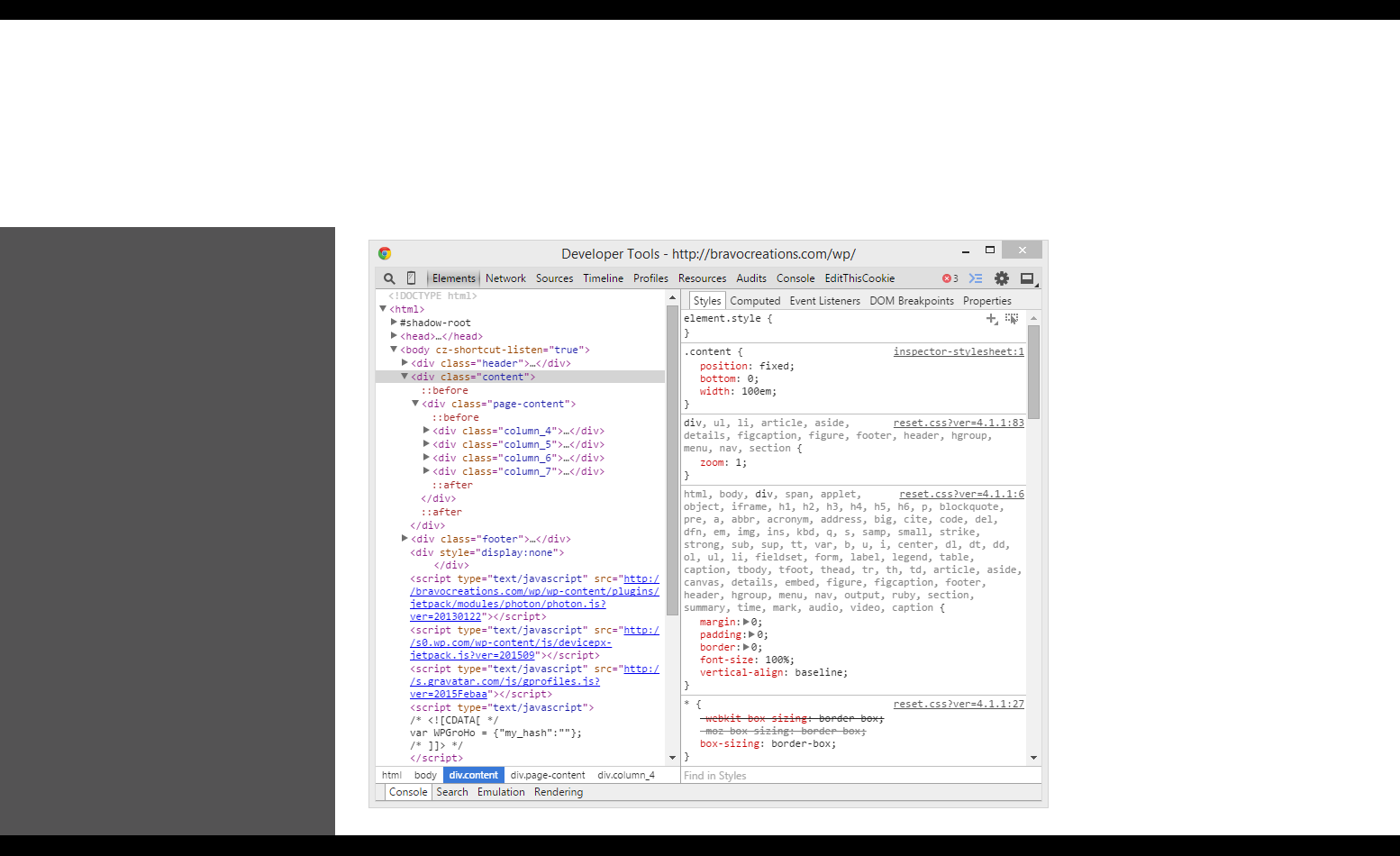This screenshot has height=856, width=1400.
Task: Expand the padding shorthand property
Action: (x=751, y=634)
